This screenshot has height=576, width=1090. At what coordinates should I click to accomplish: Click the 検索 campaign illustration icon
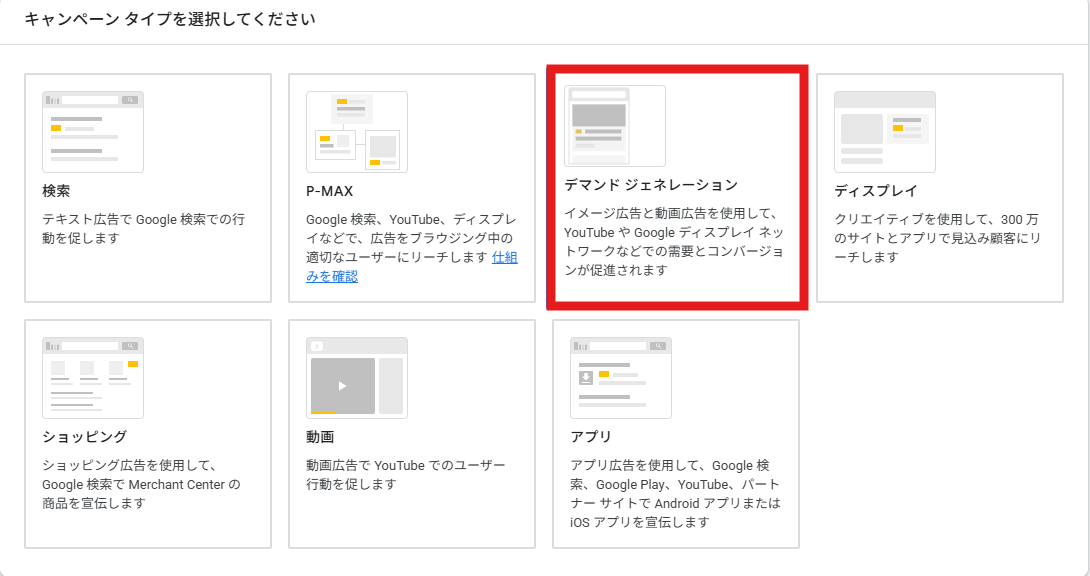coord(93,131)
